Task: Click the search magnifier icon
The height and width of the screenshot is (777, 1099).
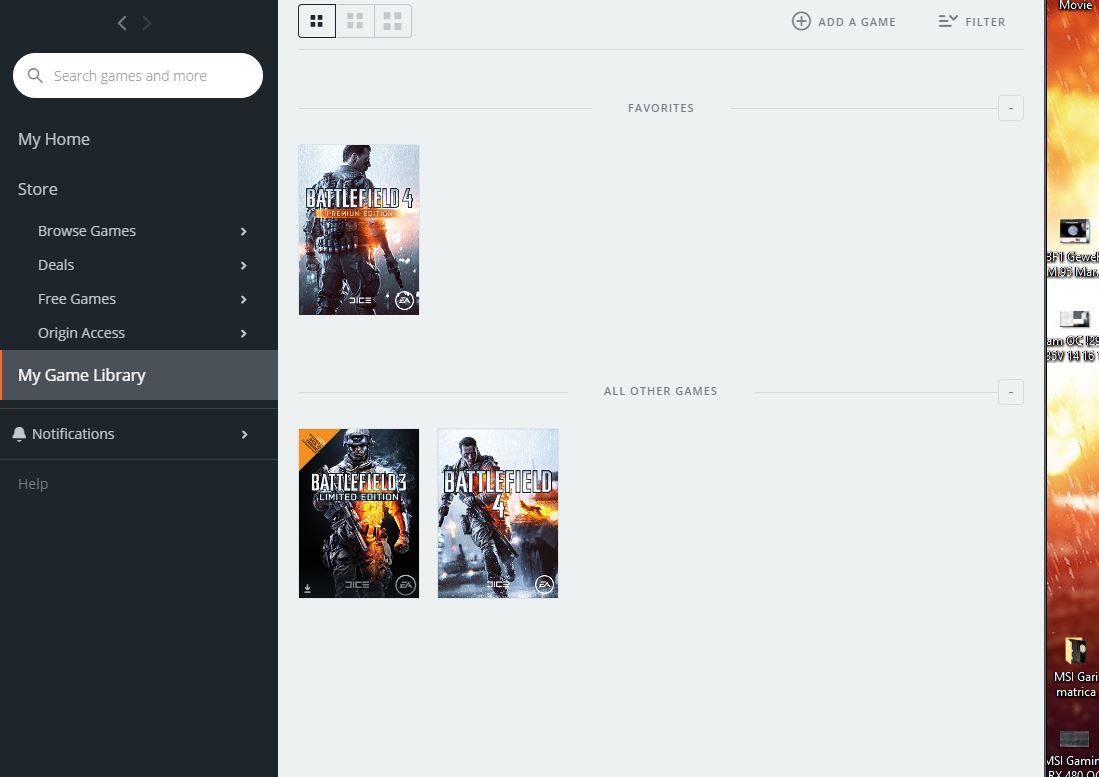Action: coord(35,75)
